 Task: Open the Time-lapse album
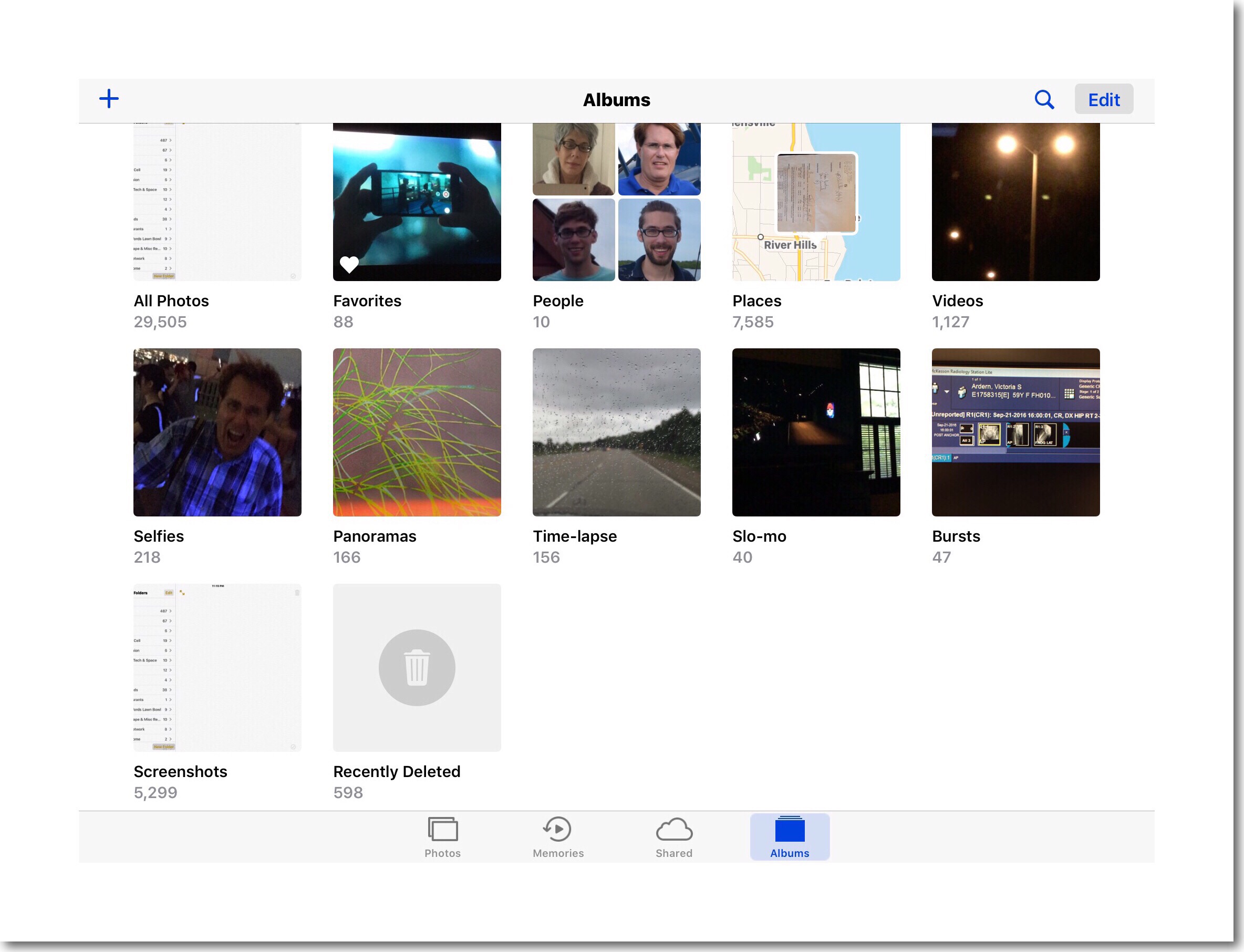point(616,432)
